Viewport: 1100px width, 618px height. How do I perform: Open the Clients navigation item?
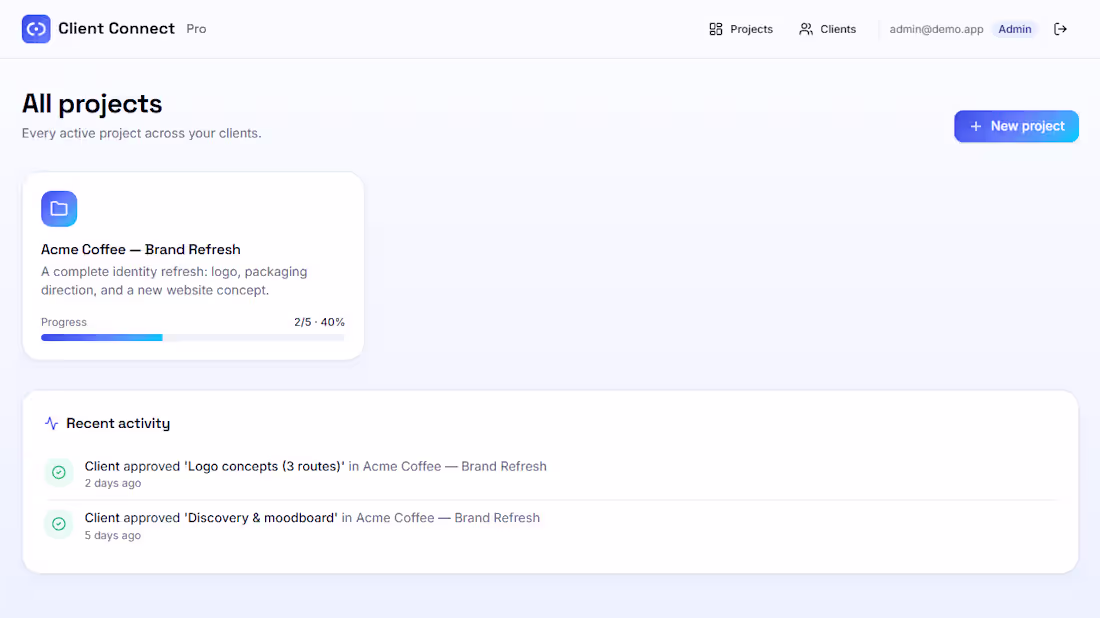tap(836, 29)
